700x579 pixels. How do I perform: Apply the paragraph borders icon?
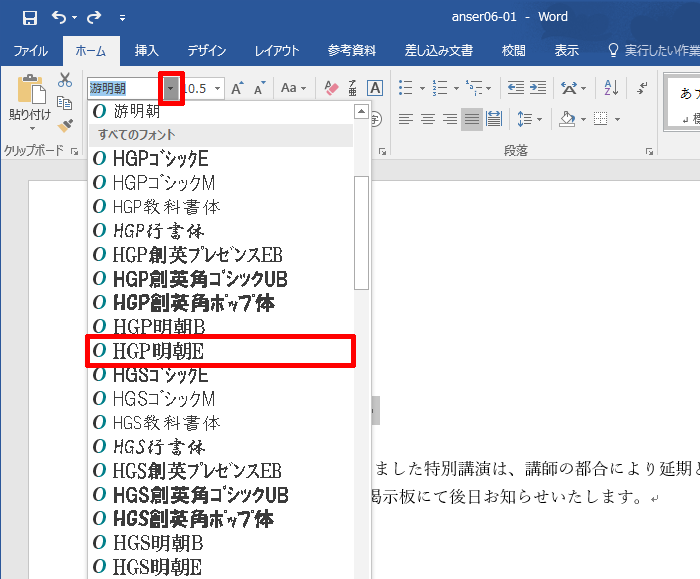(601, 119)
